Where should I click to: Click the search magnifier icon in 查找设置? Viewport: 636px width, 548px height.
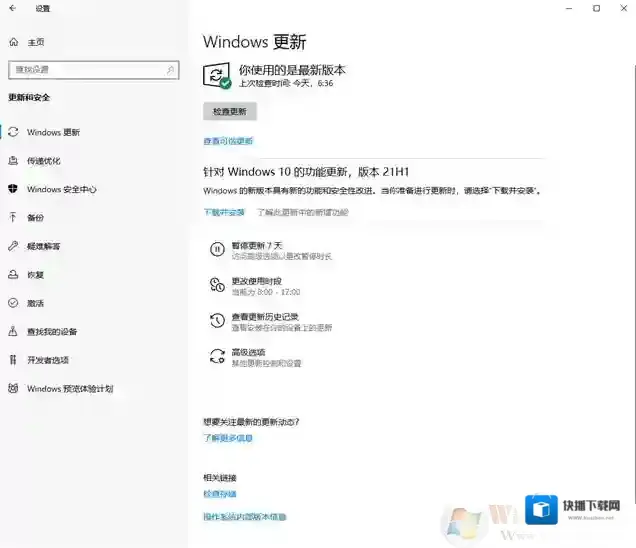click(x=171, y=70)
